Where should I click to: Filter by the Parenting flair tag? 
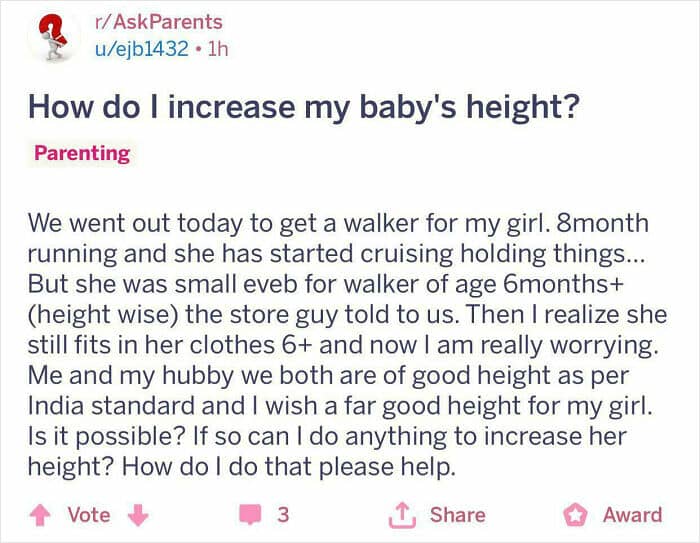[x=82, y=153]
